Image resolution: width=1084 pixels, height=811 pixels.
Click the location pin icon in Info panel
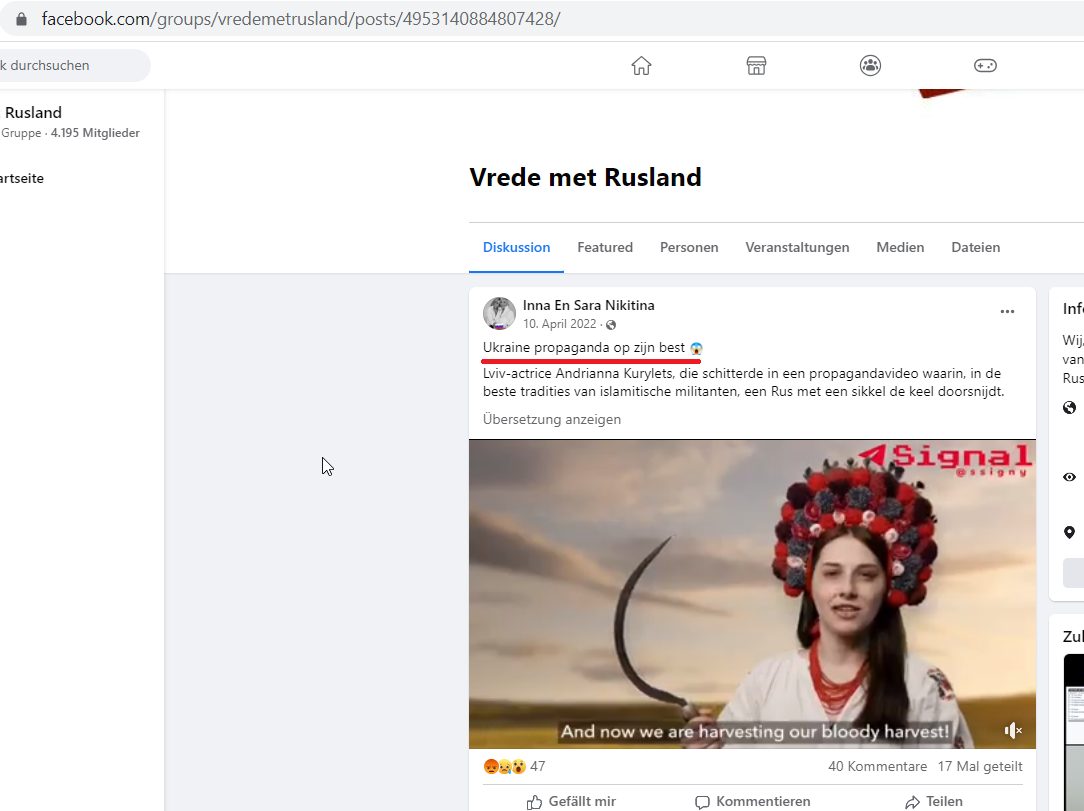coord(1069,532)
